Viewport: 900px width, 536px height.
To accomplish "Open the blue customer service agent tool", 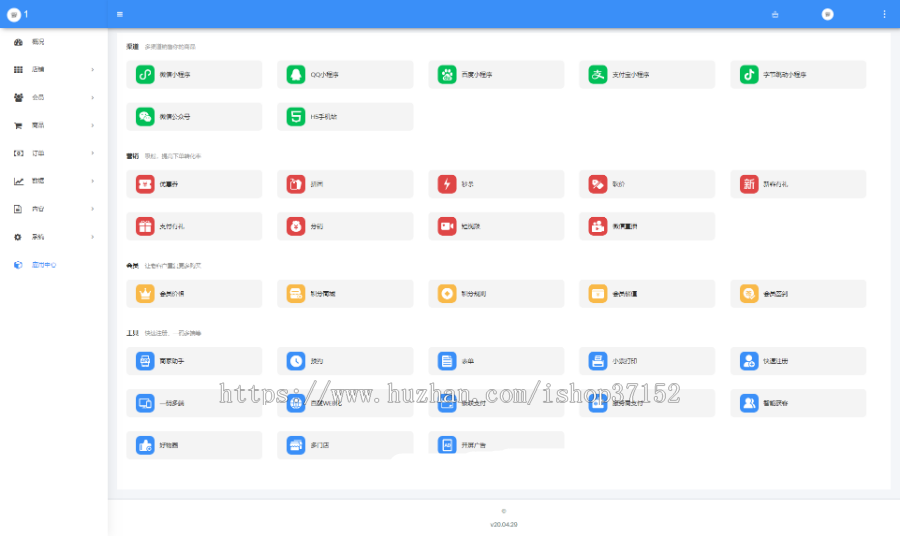I will coord(798,403).
